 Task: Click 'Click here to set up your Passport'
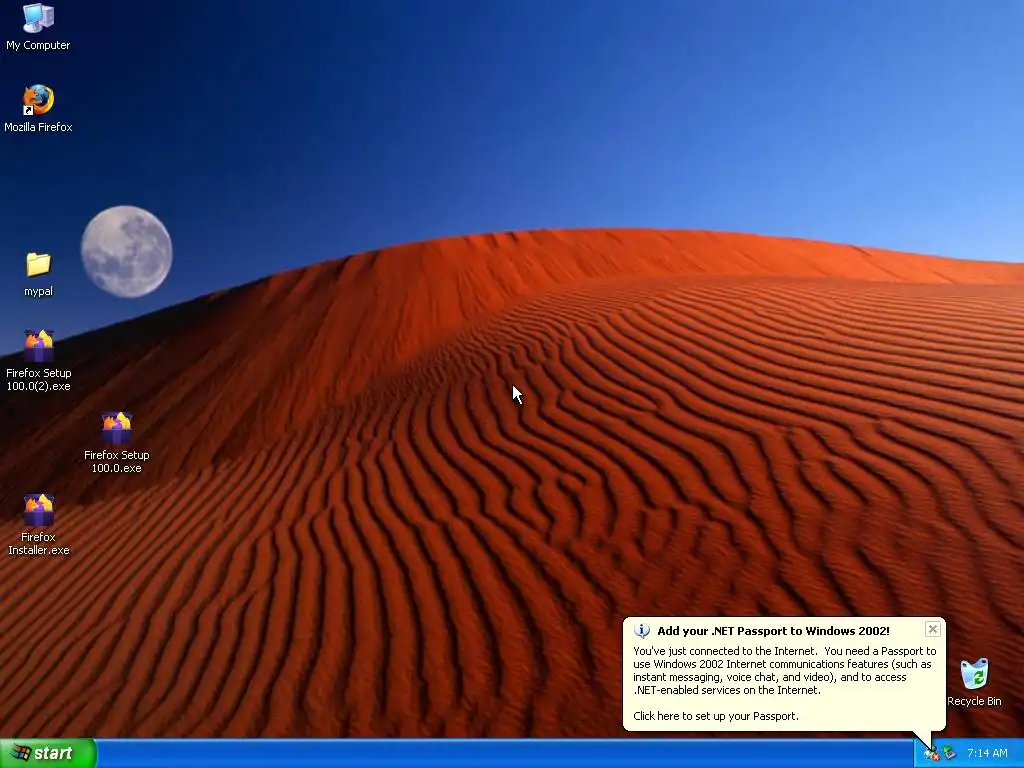pyautogui.click(x=716, y=716)
